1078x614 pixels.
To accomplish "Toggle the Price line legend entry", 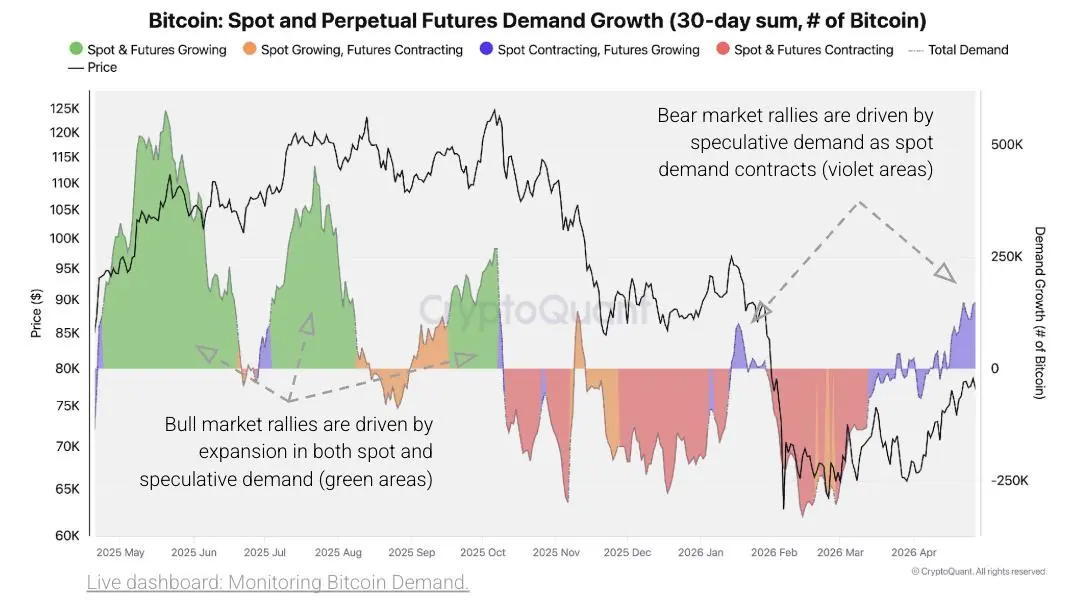I will click(x=92, y=67).
